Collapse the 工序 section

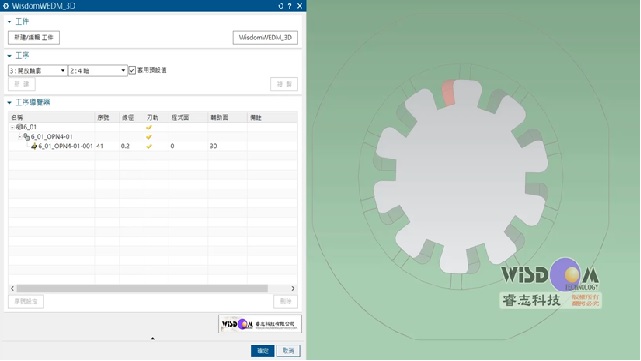coord(9,56)
